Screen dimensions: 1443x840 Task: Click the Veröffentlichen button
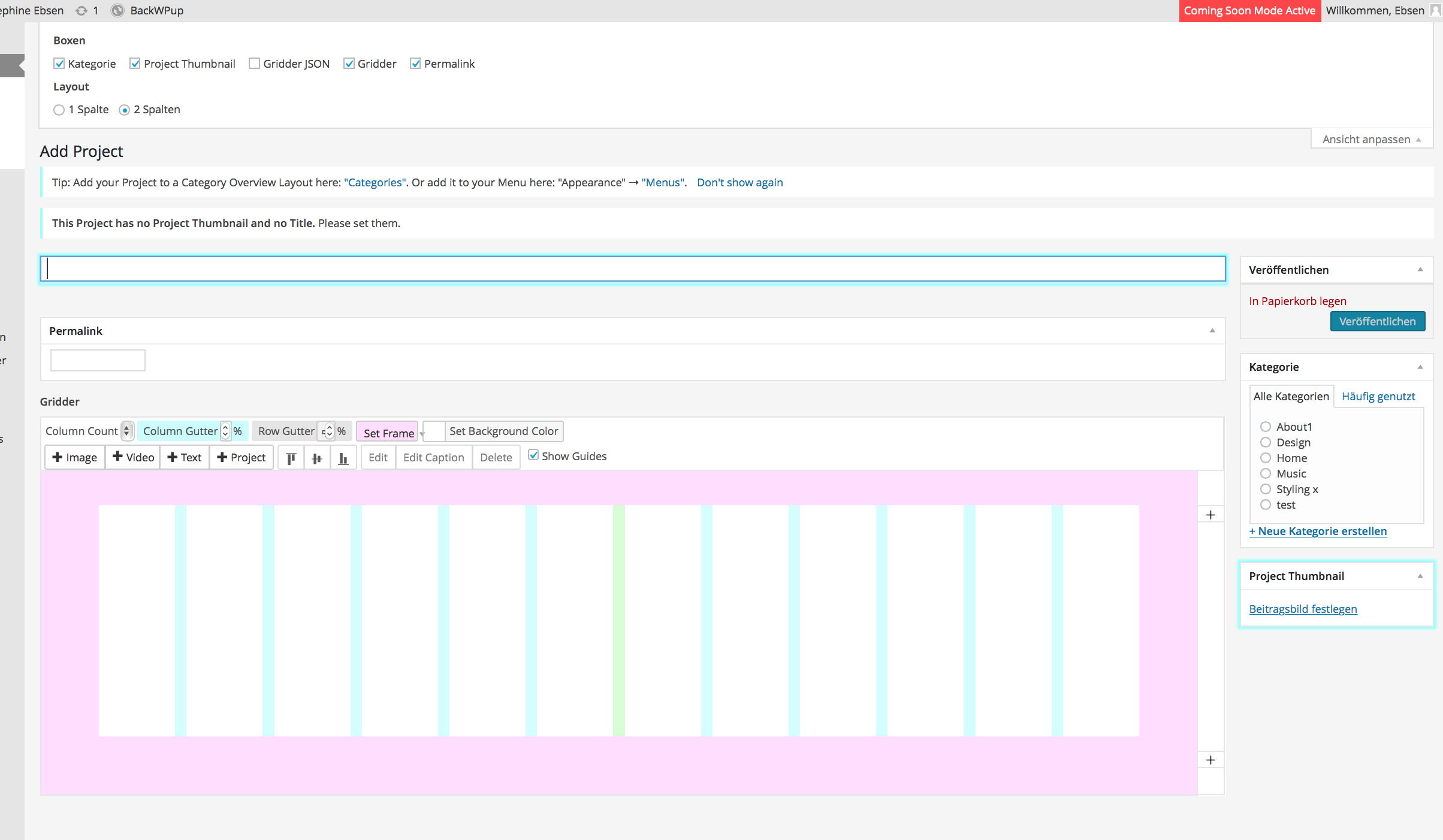(1377, 322)
